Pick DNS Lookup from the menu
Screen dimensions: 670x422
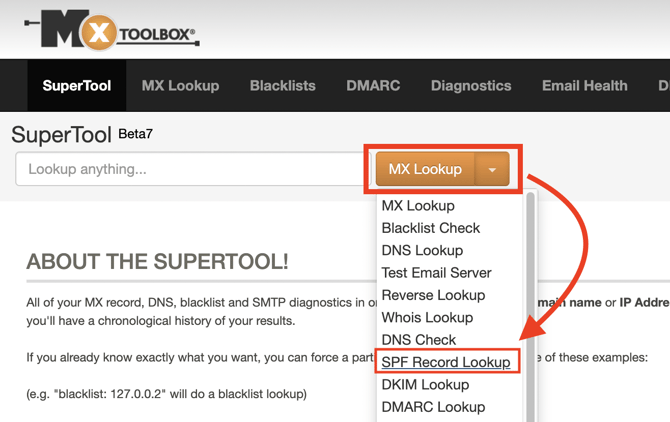[x=422, y=250]
